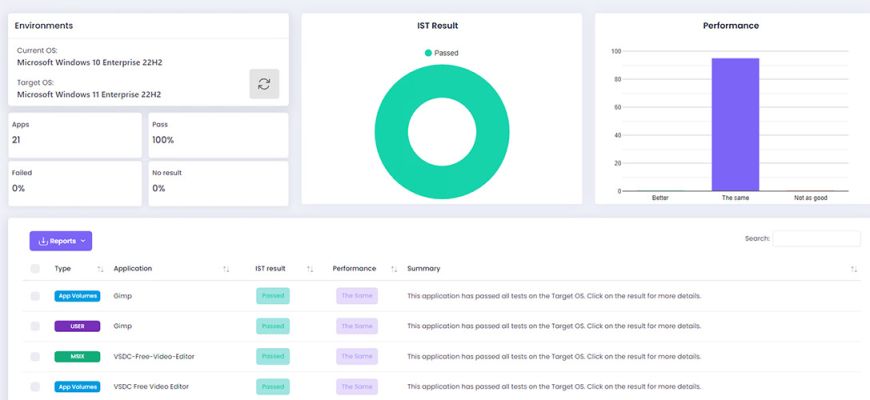Check the USER Gimp row checkbox
The width and height of the screenshot is (870, 400).
pos(35,326)
